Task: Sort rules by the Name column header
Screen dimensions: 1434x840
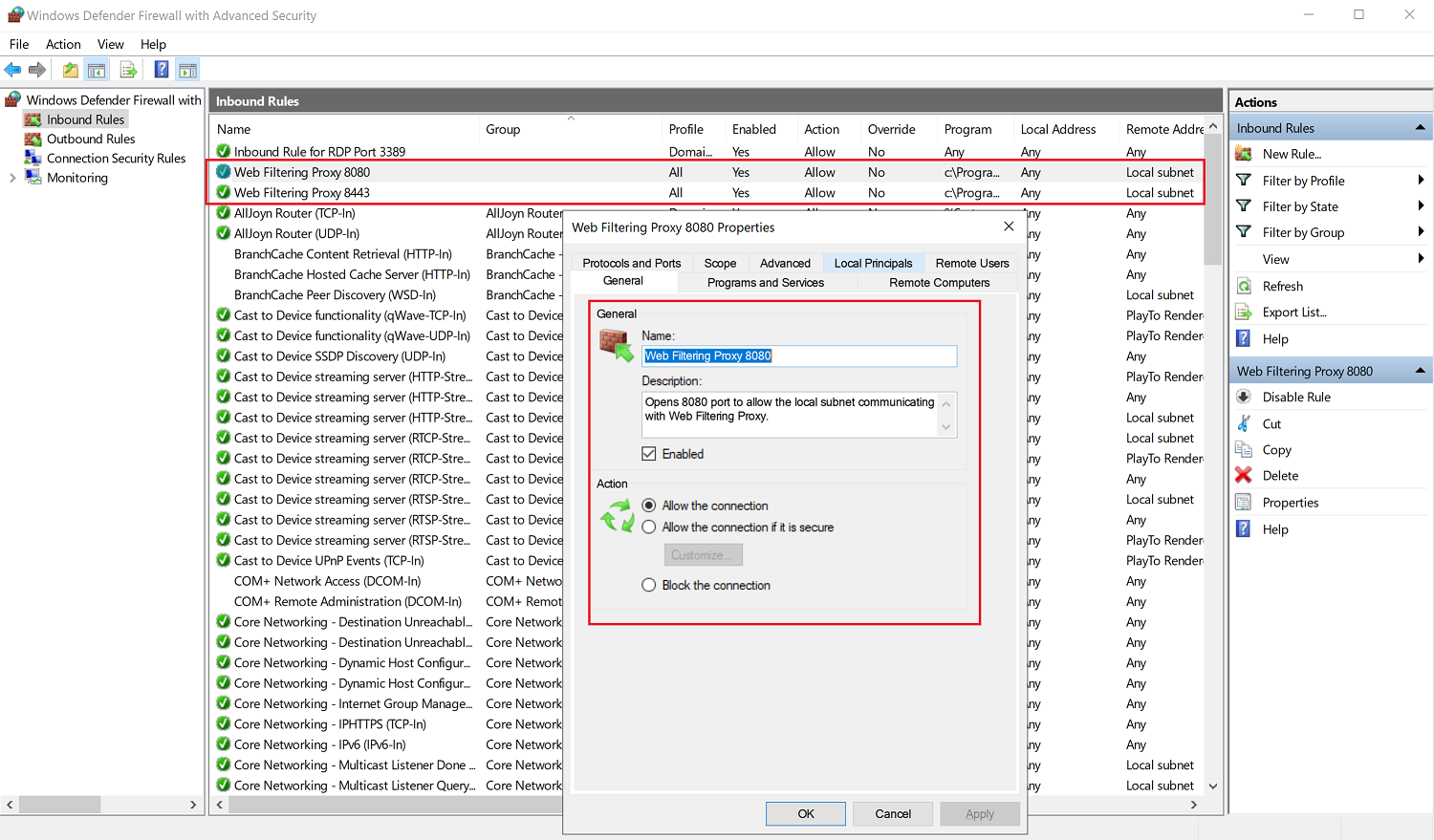Action: (344, 129)
